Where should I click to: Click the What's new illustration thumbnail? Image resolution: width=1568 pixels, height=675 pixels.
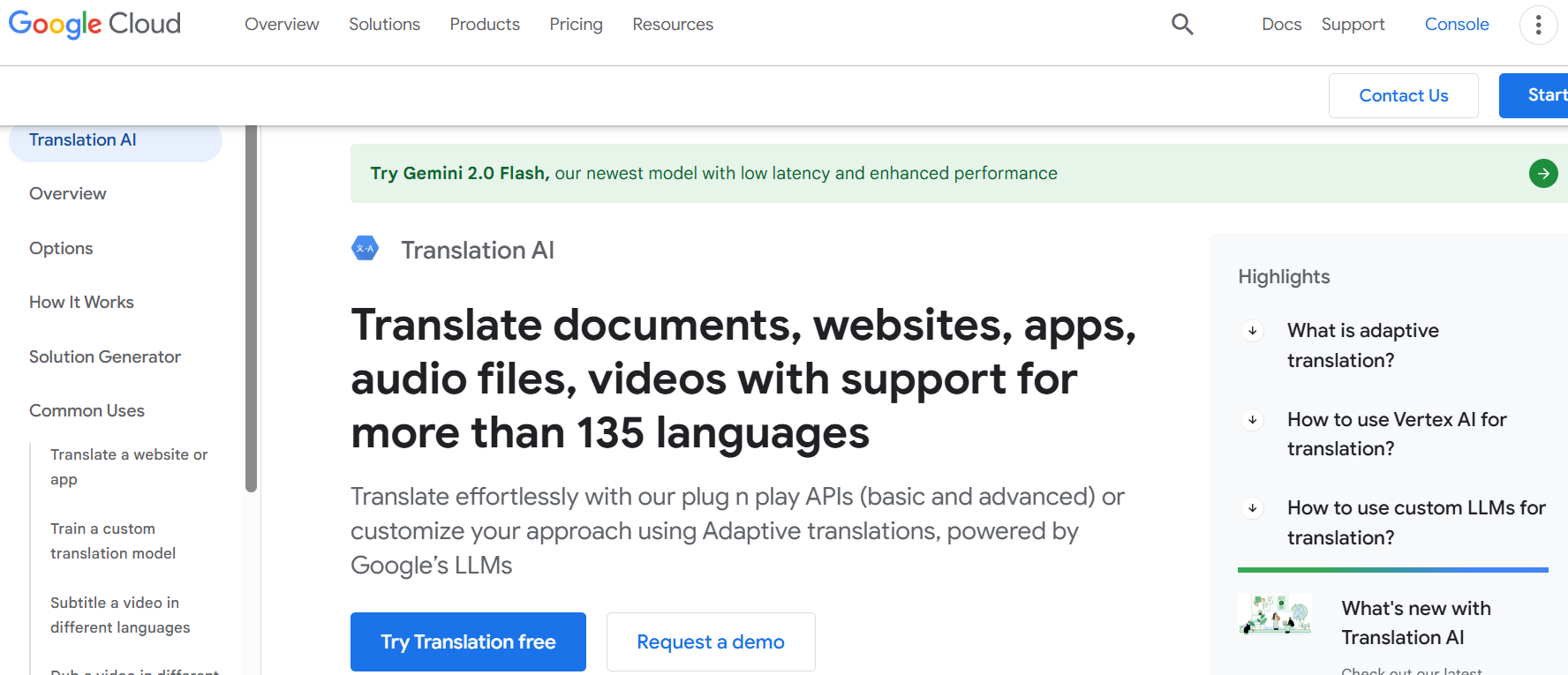point(1275,614)
